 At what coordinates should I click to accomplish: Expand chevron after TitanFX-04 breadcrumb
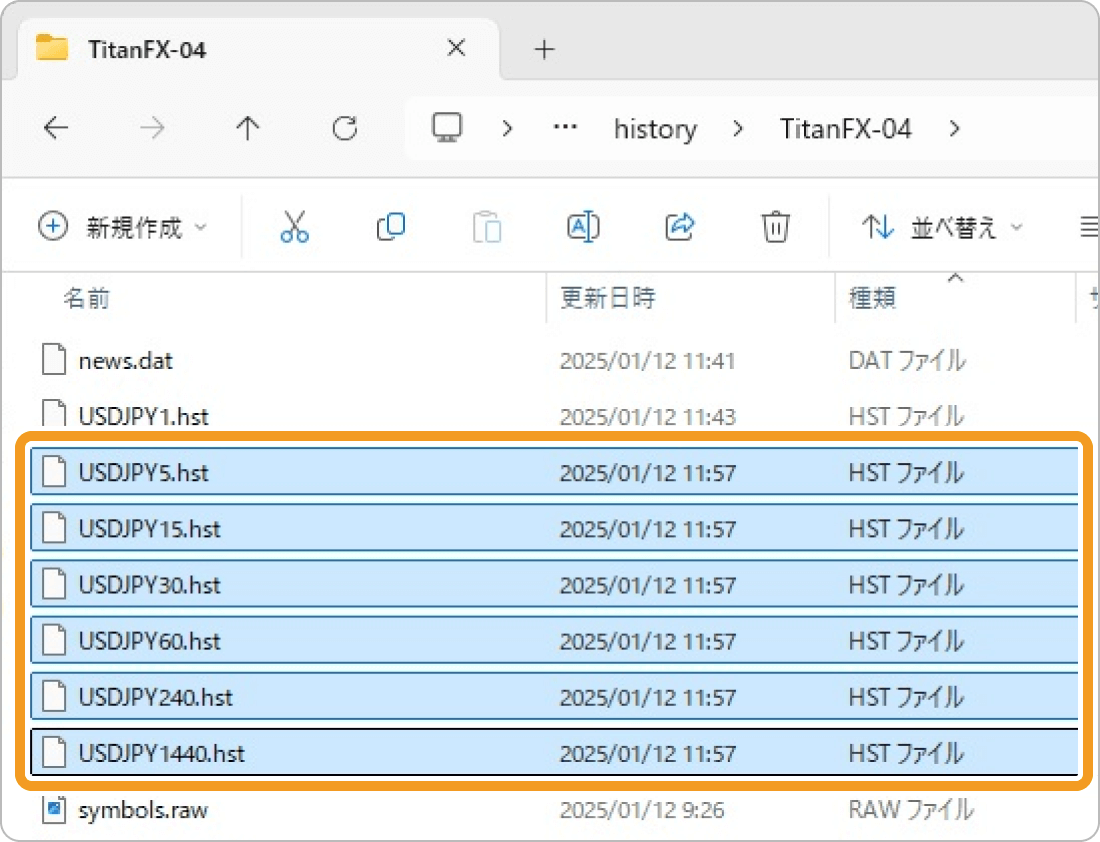tap(954, 128)
